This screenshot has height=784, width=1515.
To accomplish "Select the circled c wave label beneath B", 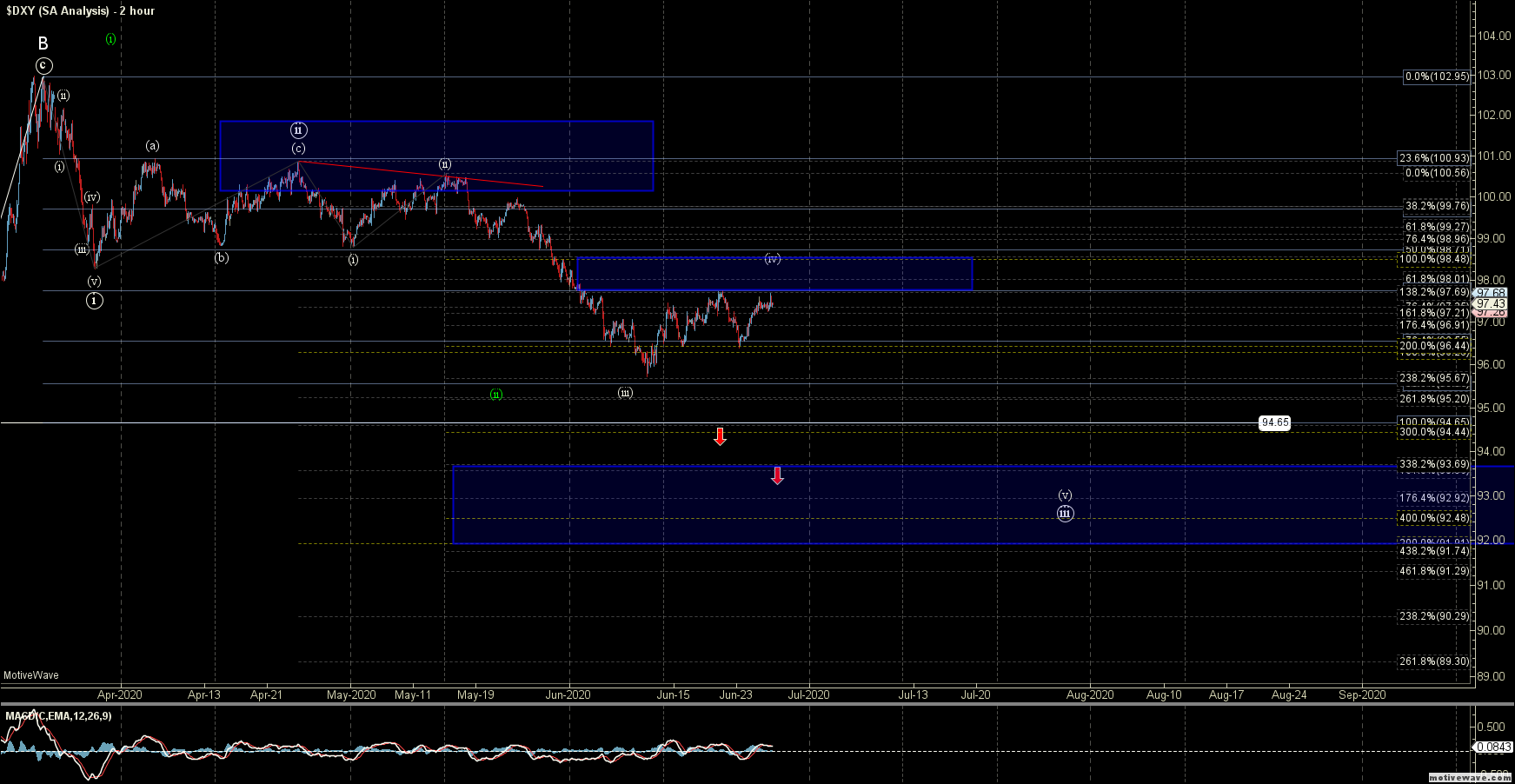I will point(43,66).
